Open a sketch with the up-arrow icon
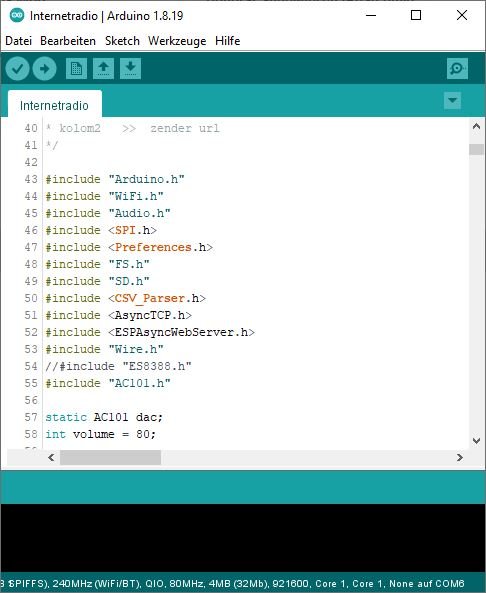The width and height of the screenshot is (486, 593). 103,68
